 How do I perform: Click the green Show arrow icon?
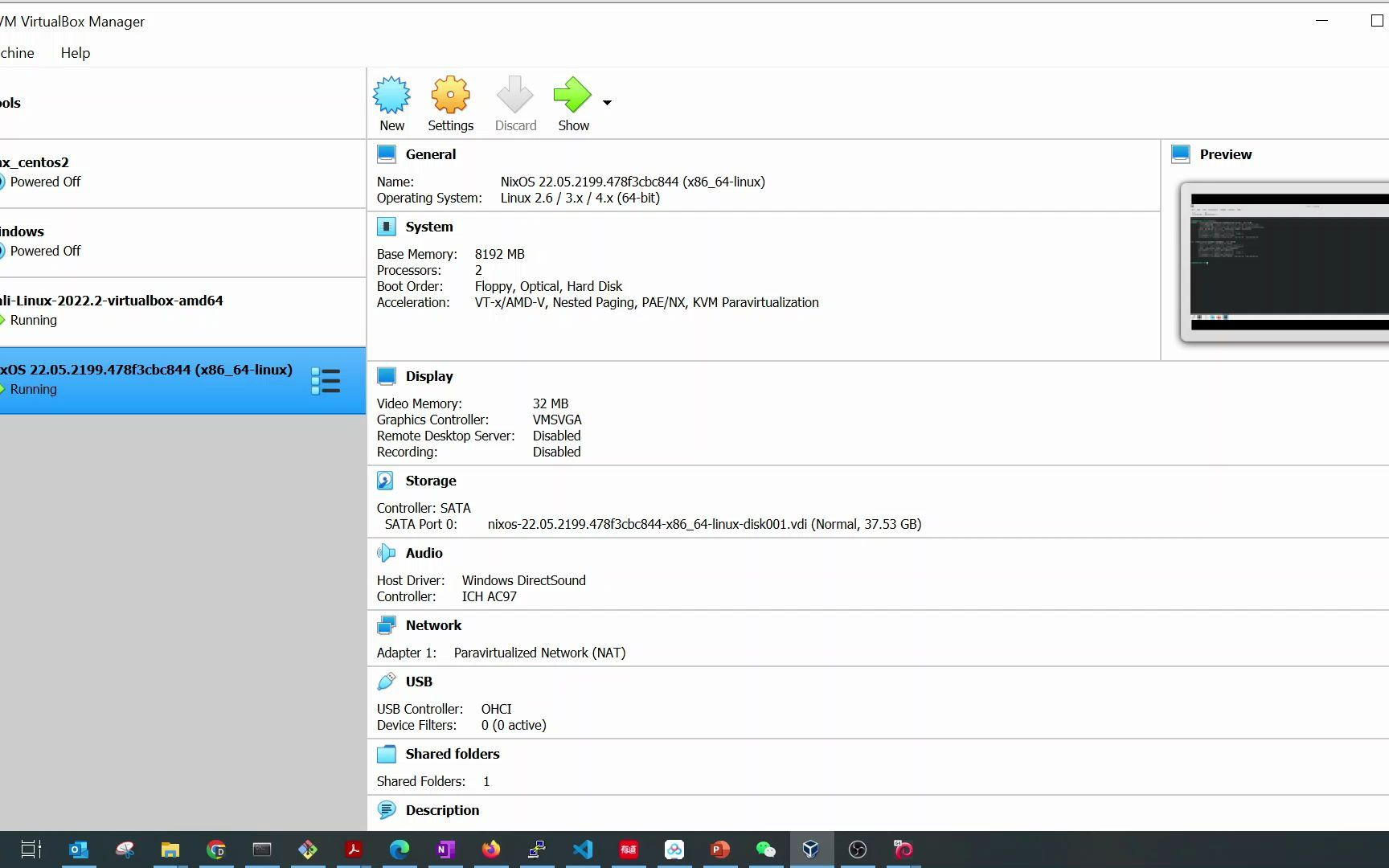[572, 95]
